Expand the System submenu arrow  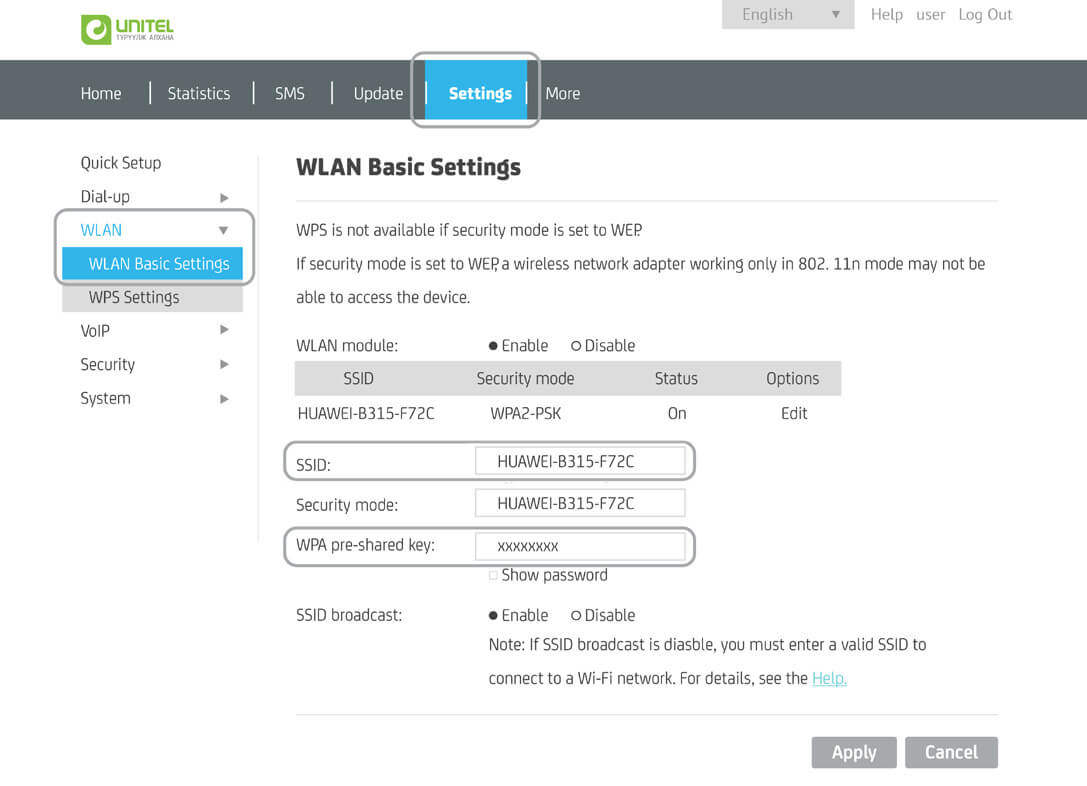pyautogui.click(x=224, y=399)
